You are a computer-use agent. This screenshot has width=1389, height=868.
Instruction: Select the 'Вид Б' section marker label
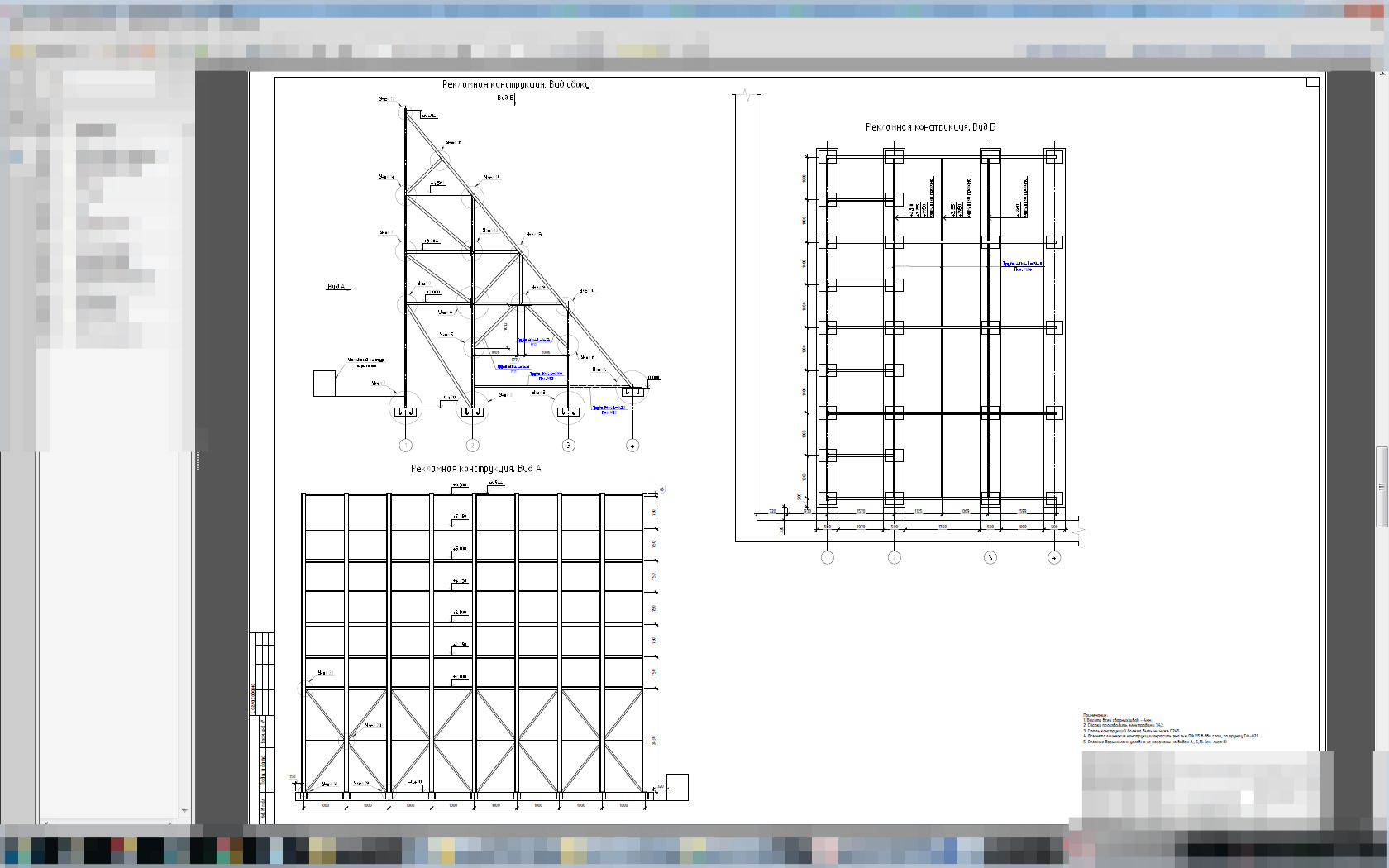[x=505, y=98]
